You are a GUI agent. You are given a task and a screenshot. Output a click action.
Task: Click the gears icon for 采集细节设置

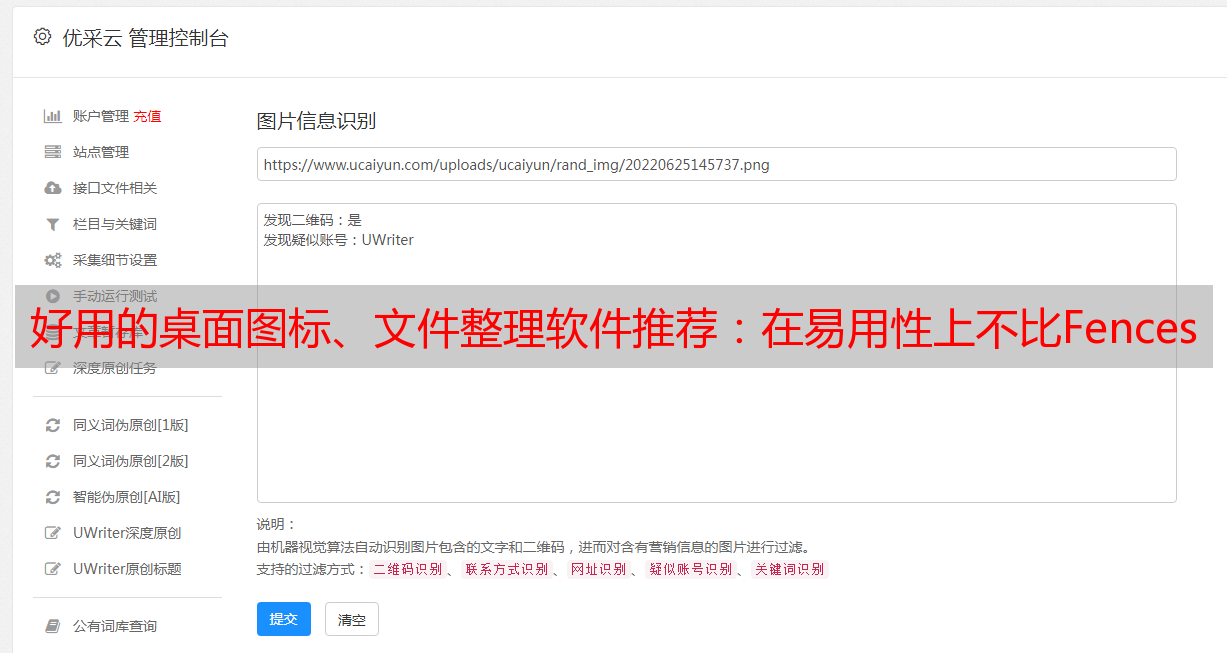click(x=53, y=260)
